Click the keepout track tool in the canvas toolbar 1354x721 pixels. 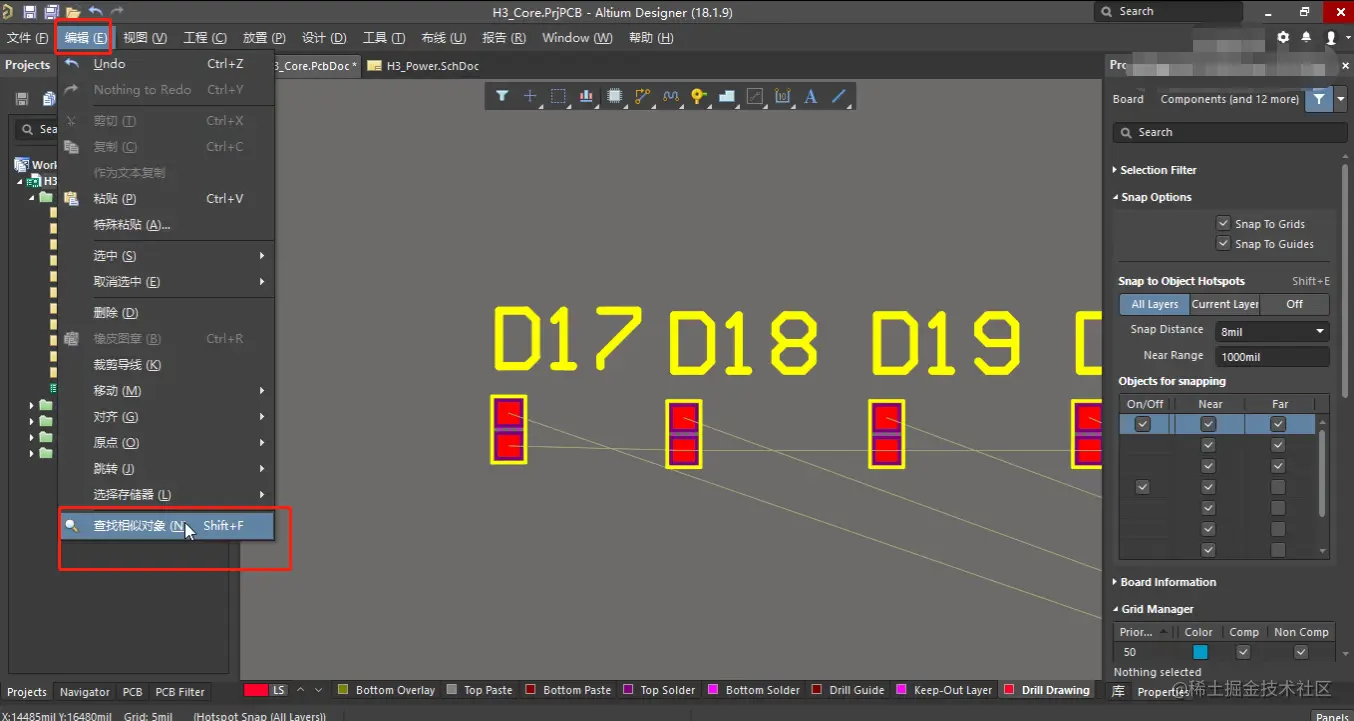[755, 96]
